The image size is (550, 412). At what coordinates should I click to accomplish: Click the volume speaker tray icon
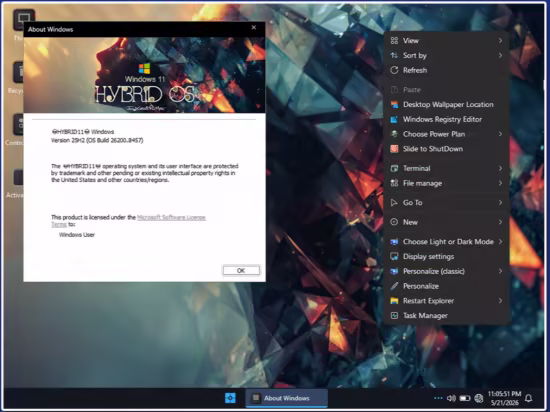451,398
